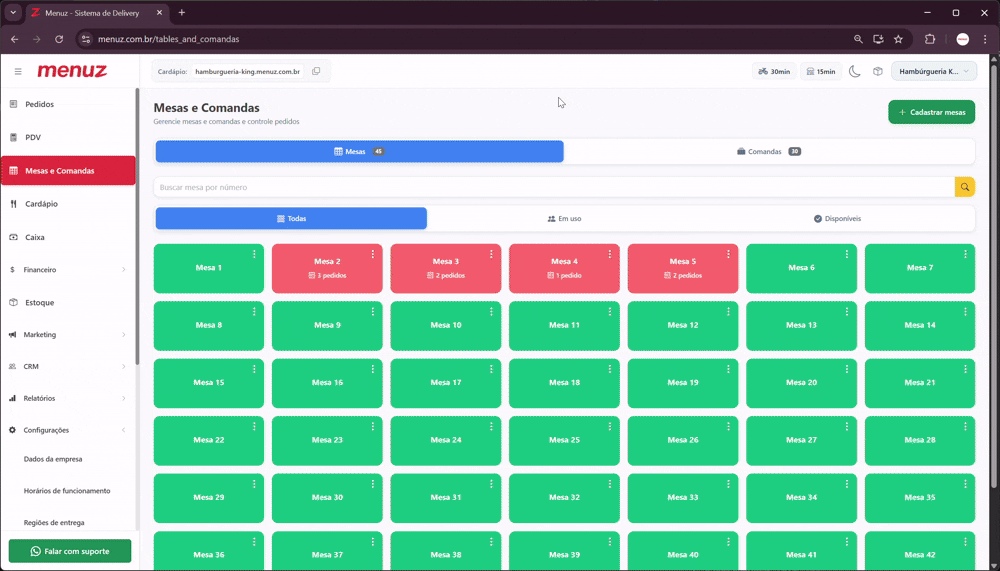Copy the cardápio link icon

316,71
